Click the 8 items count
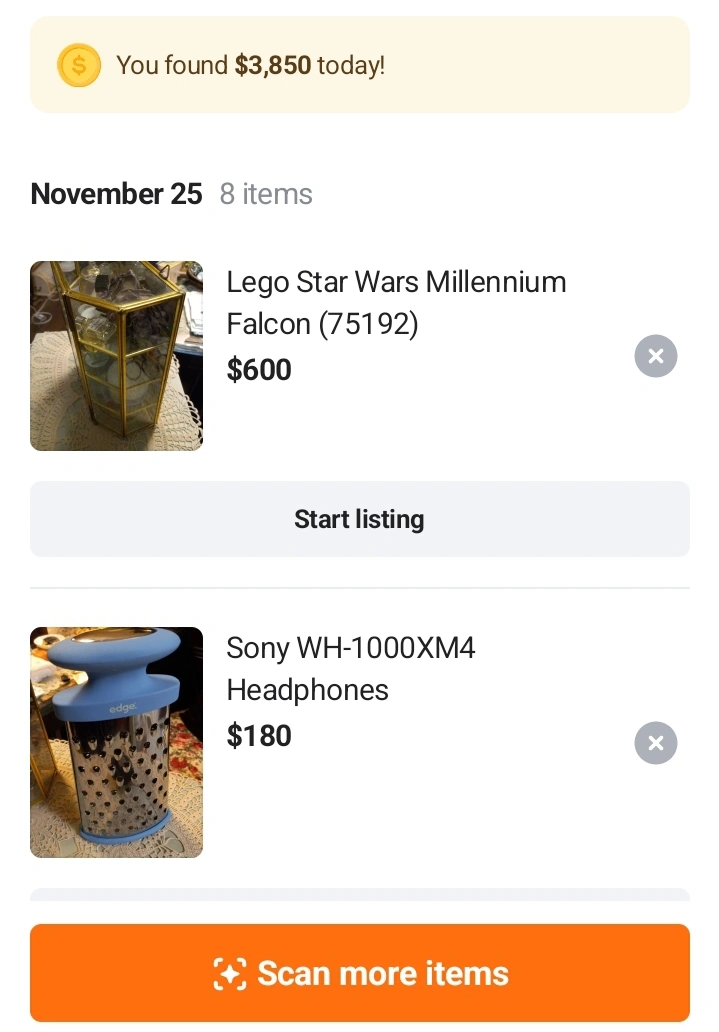 click(x=266, y=194)
